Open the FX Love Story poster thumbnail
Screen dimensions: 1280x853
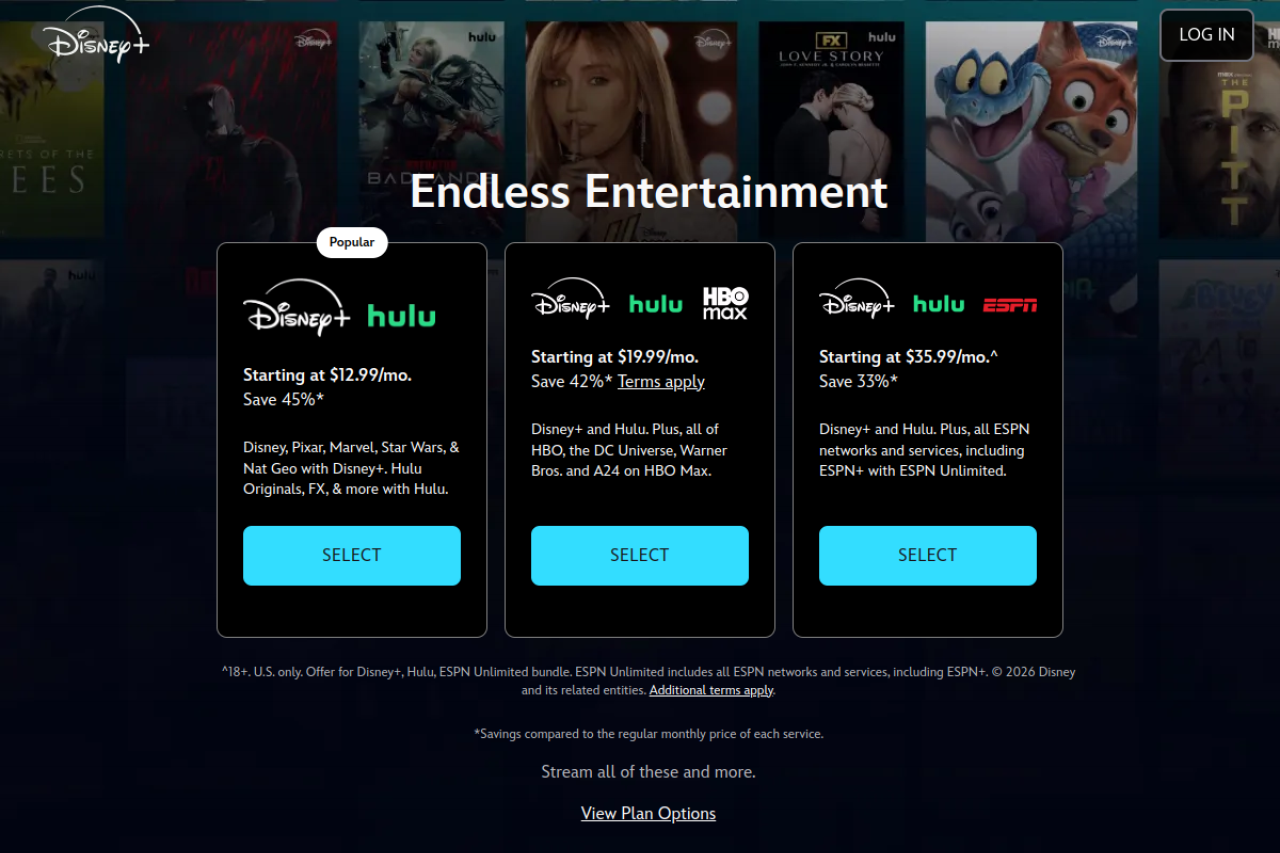tap(831, 130)
